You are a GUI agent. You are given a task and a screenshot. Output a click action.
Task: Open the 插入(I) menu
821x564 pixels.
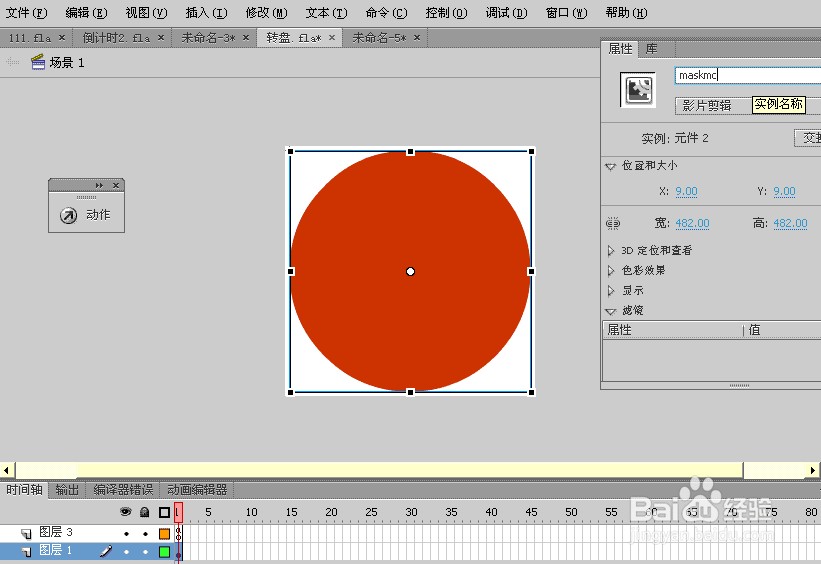[206, 13]
